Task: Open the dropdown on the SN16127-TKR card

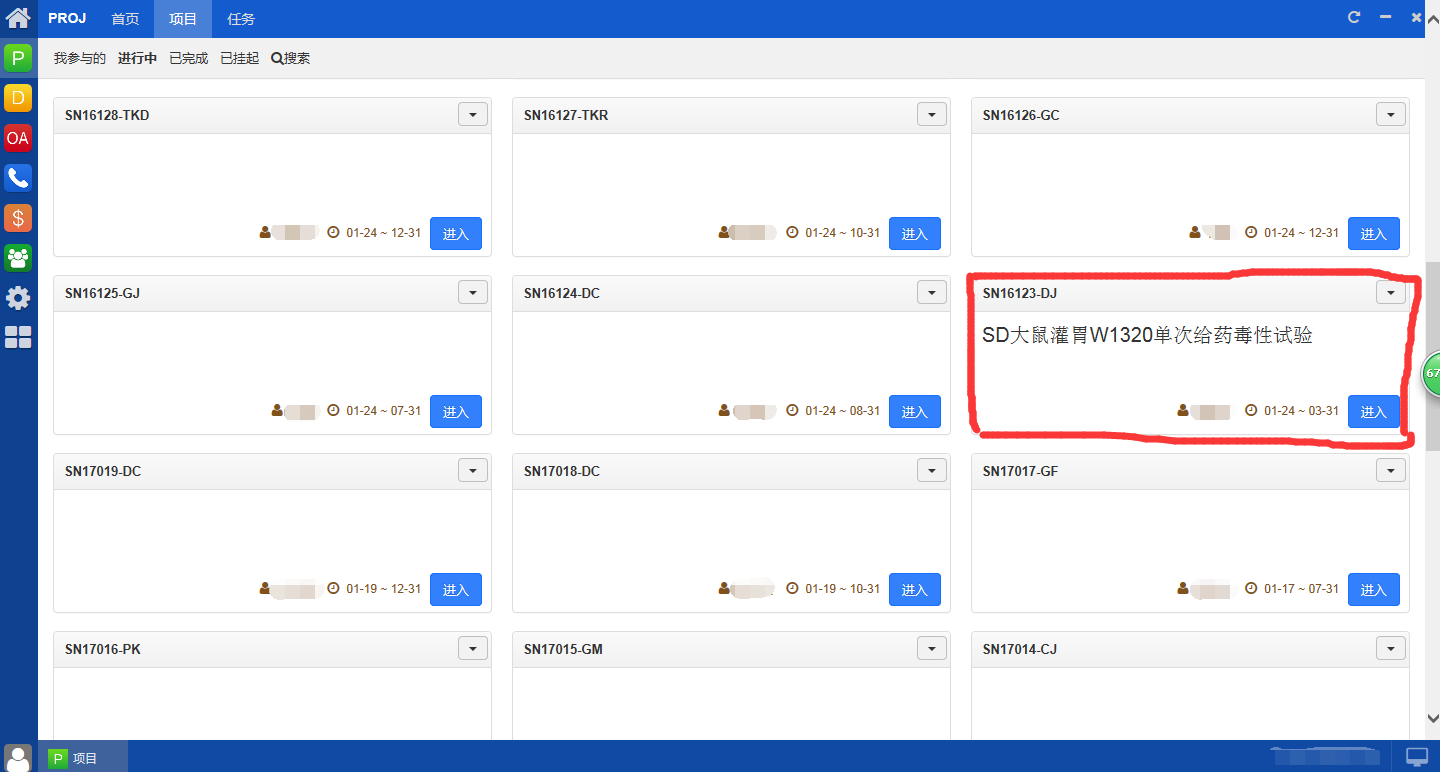Action: (932, 115)
